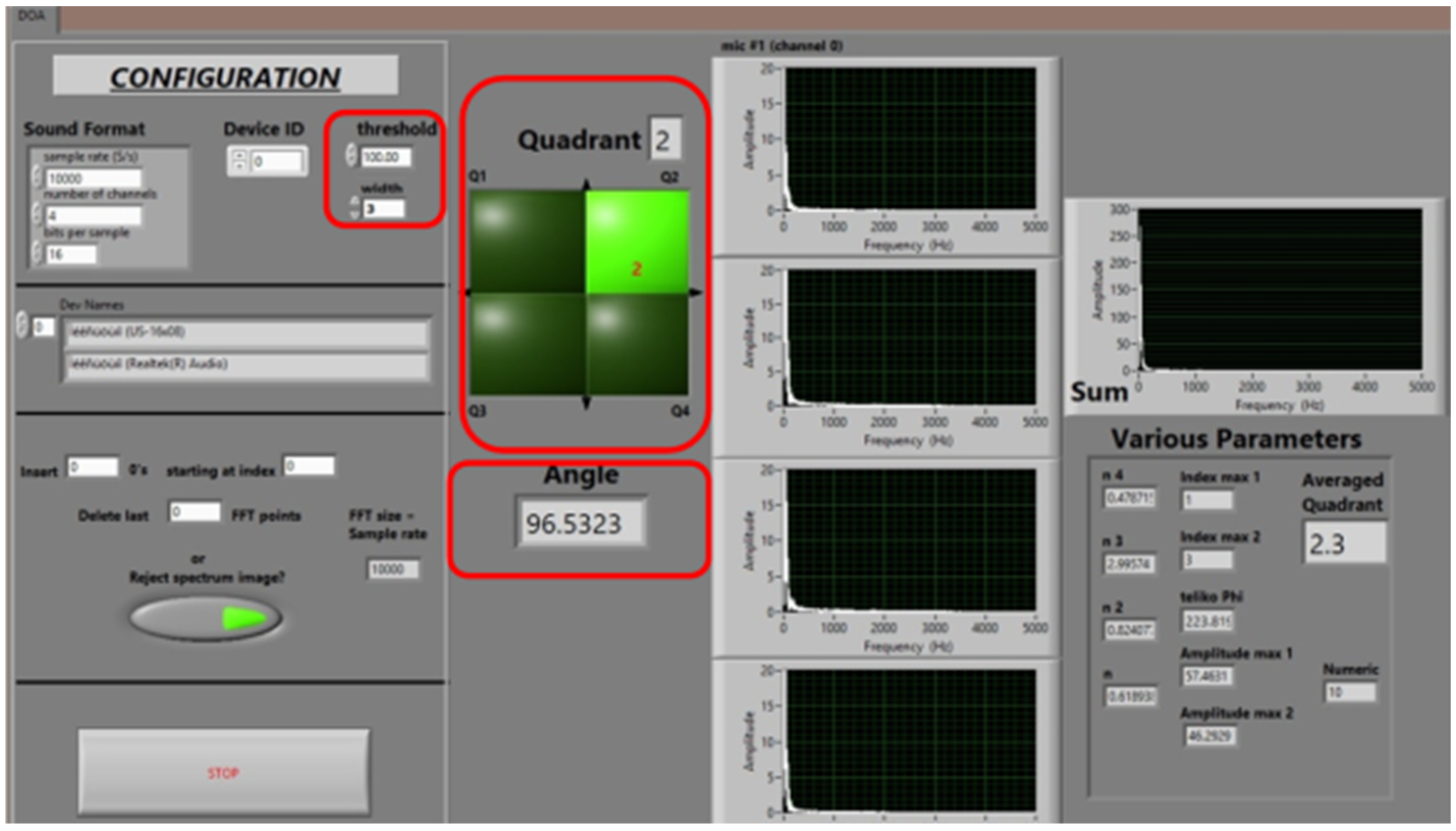
Task: Click the number of channels field
Action: point(93,216)
